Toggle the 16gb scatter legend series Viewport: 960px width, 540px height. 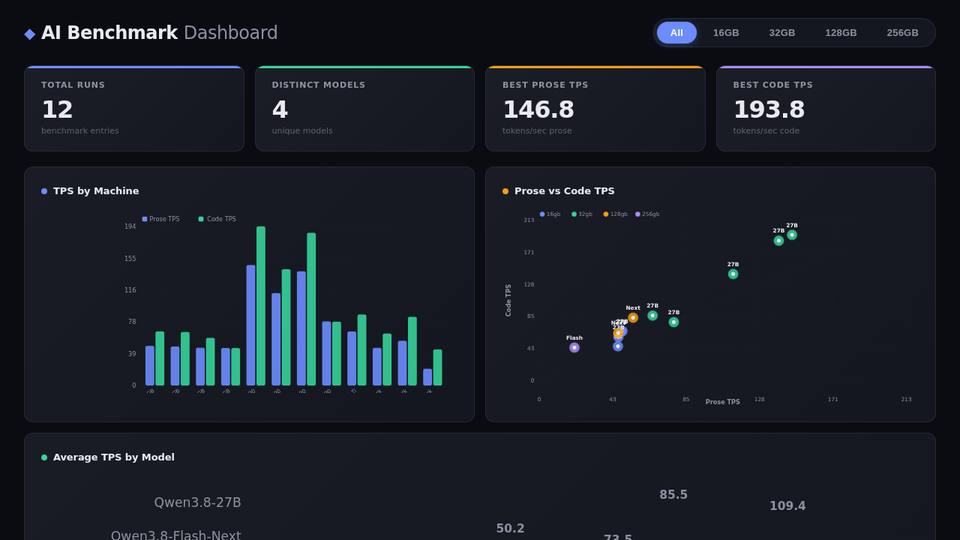pos(550,214)
